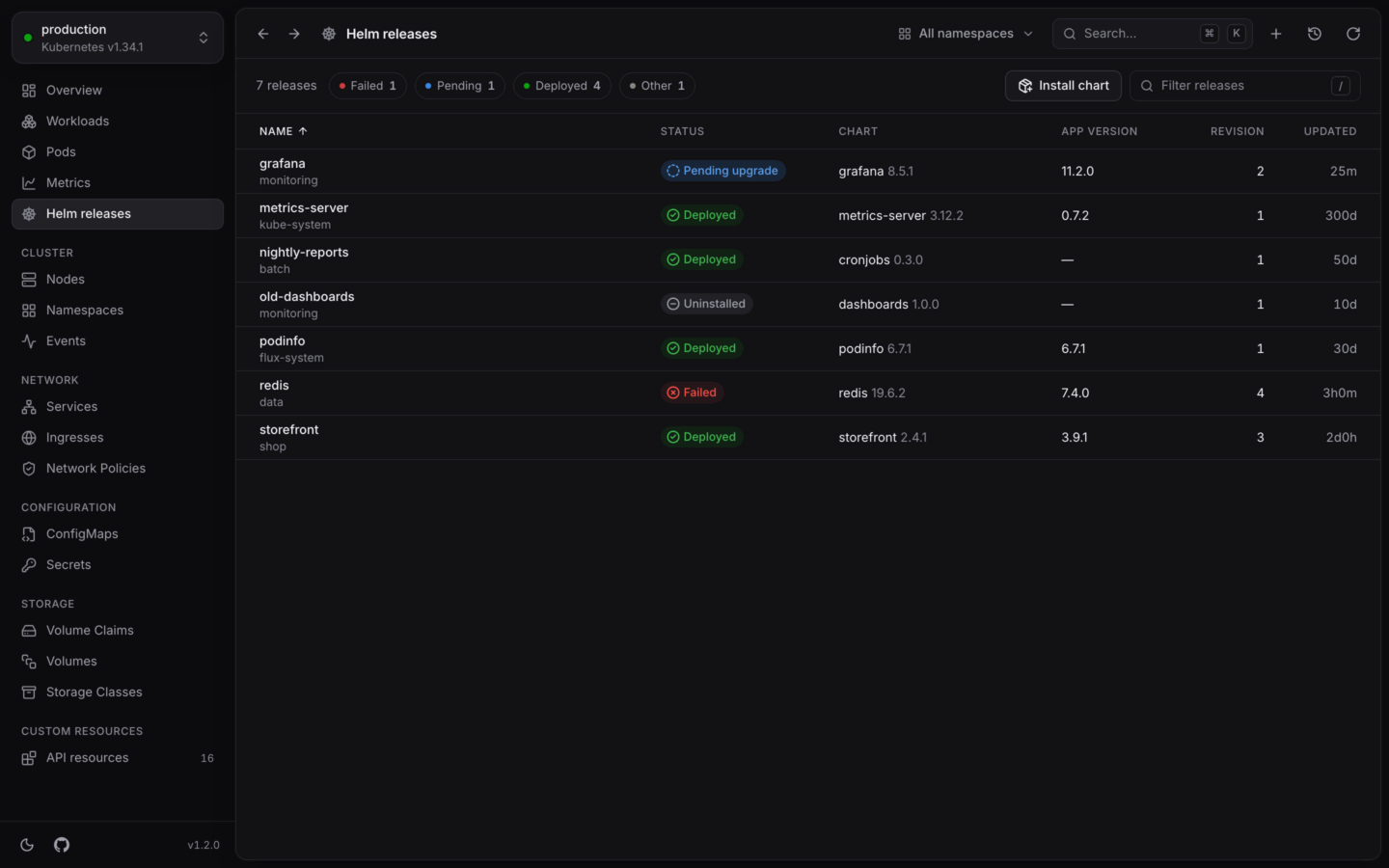This screenshot has width=1389, height=868.
Task: Go to Pods page
Action: (x=118, y=152)
